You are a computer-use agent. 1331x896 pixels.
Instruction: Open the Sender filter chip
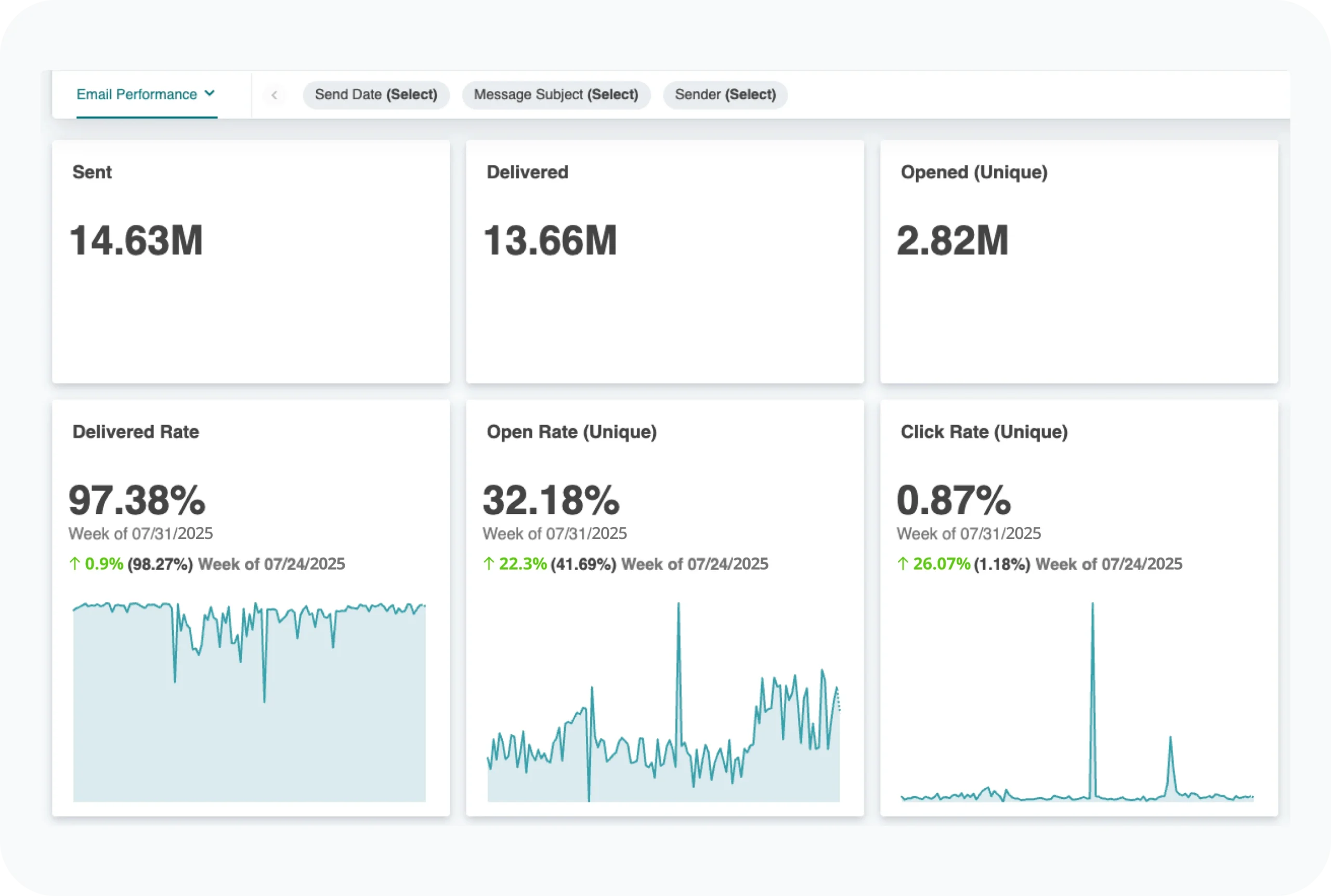coord(725,95)
